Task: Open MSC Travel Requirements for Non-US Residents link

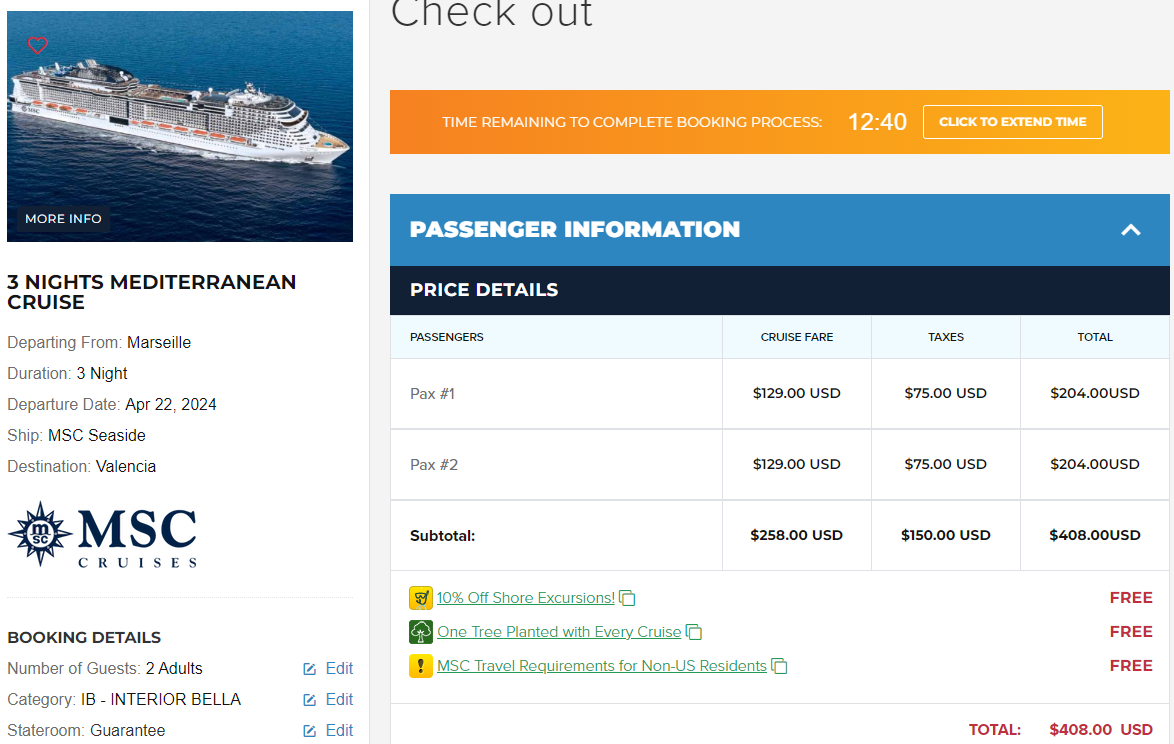Action: click(602, 665)
